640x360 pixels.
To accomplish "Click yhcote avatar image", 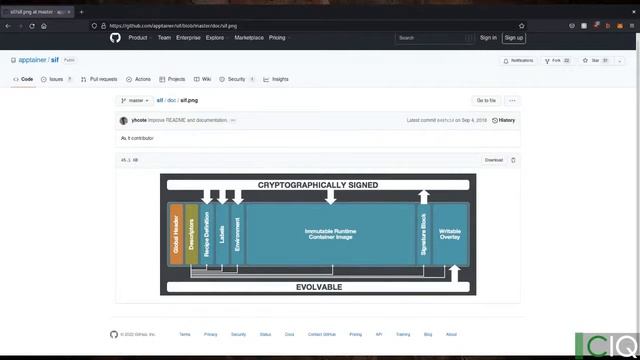I will [x=124, y=120].
